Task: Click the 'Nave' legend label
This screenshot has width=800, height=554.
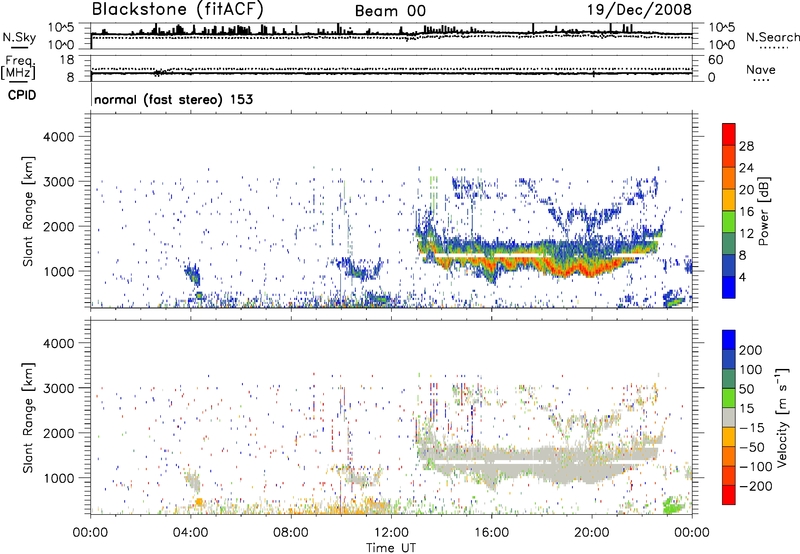Action: (761, 70)
